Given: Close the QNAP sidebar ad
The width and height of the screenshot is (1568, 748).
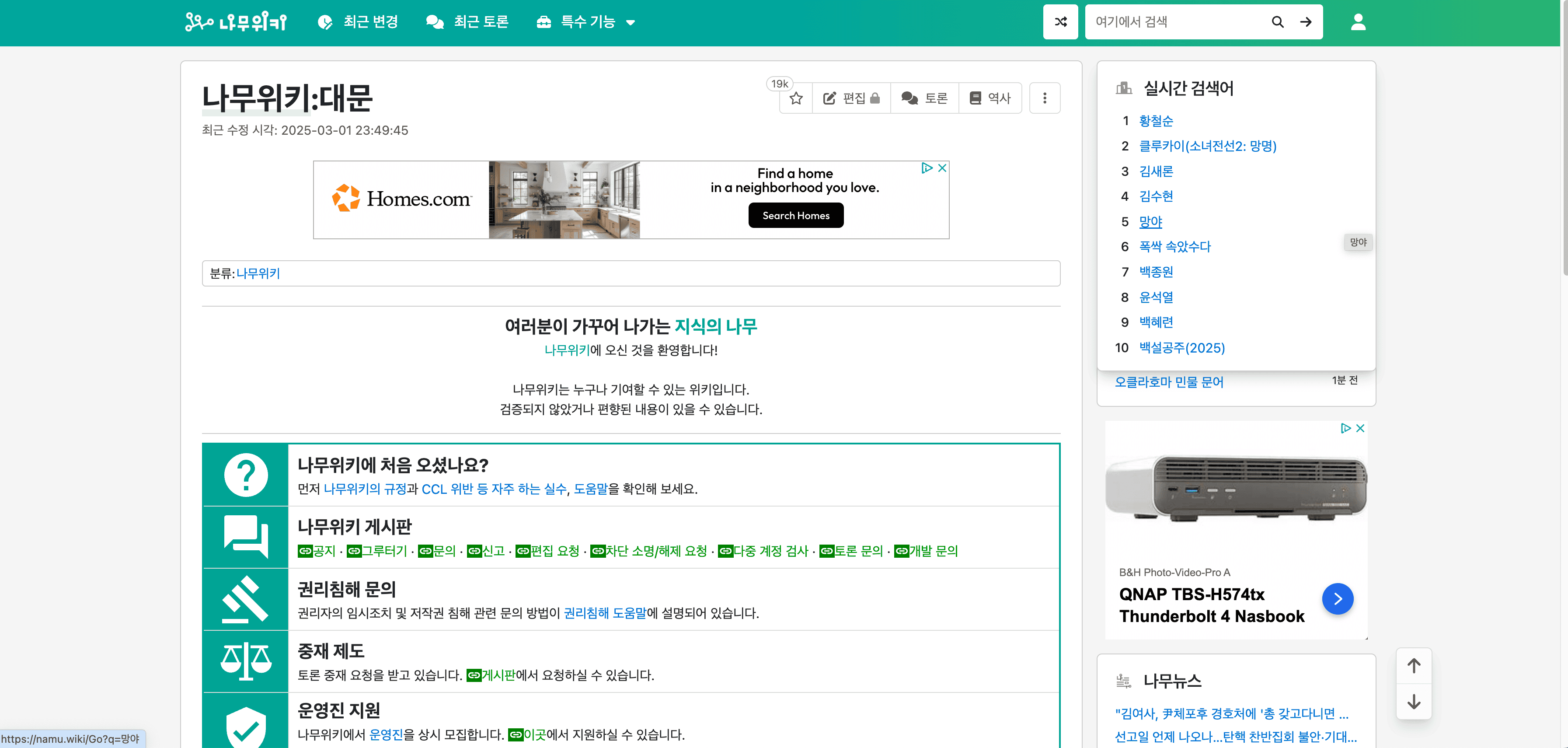Looking at the screenshot, I should (1360, 428).
